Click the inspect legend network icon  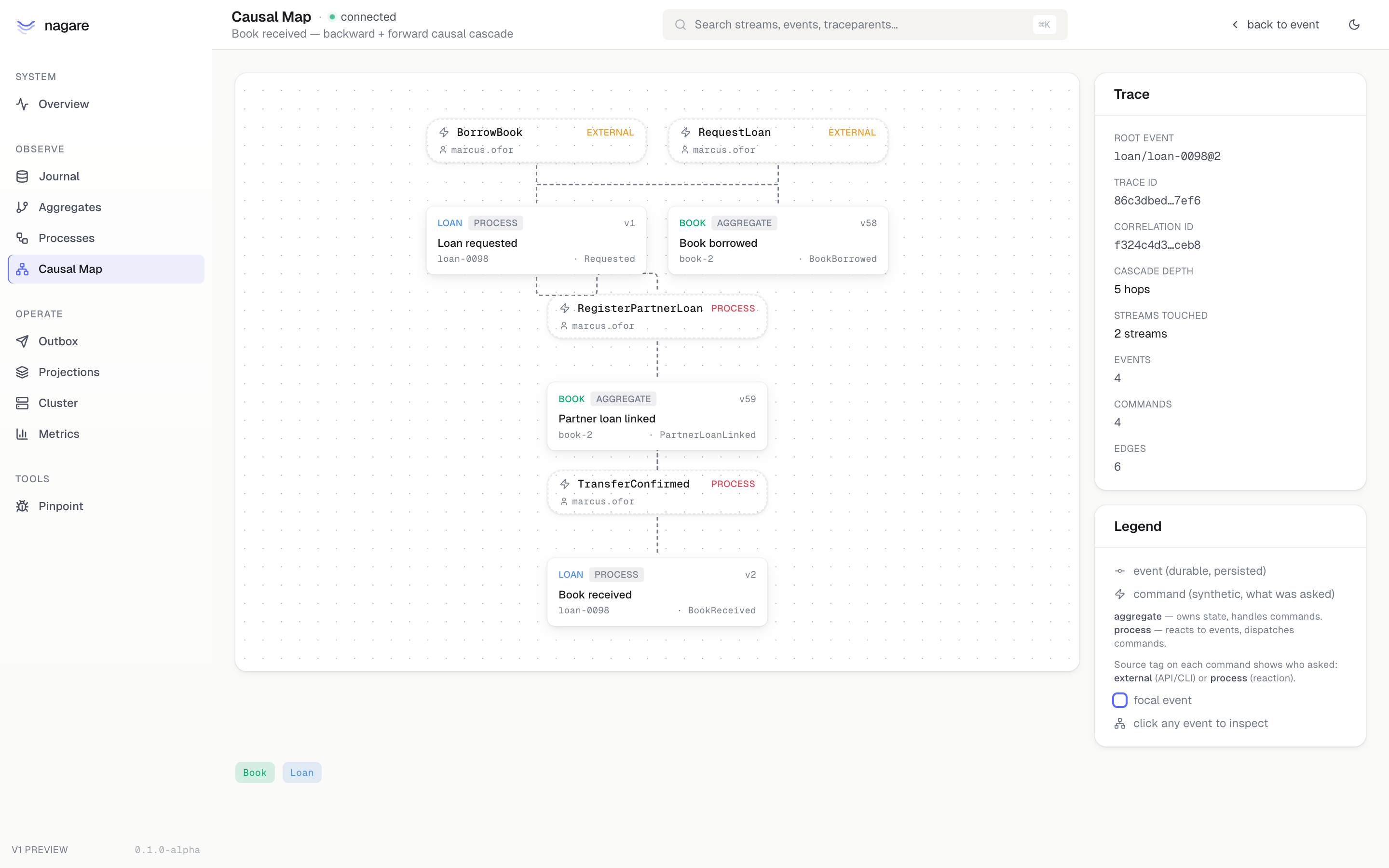[1120, 723]
